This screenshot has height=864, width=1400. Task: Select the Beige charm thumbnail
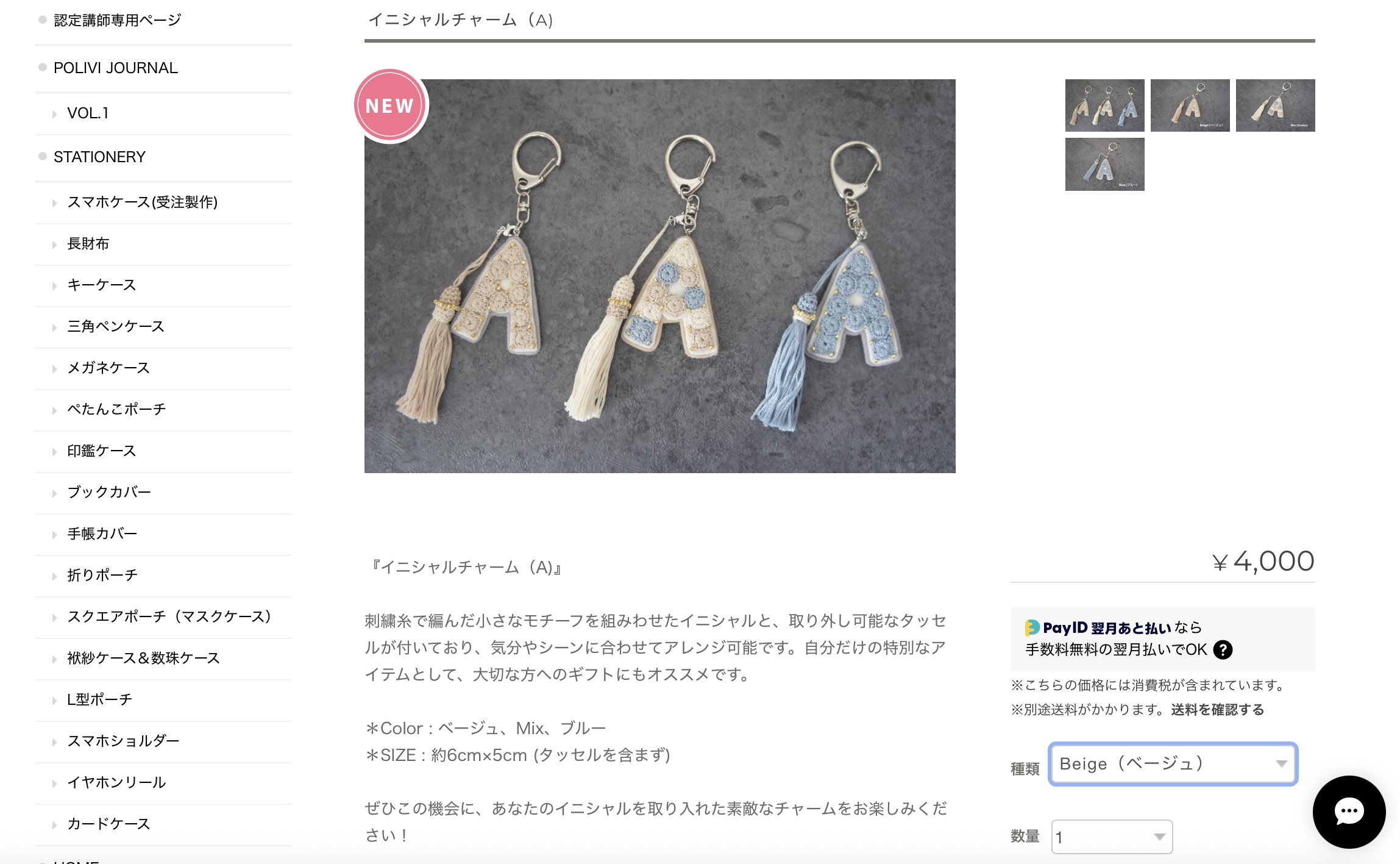pyautogui.click(x=1190, y=105)
